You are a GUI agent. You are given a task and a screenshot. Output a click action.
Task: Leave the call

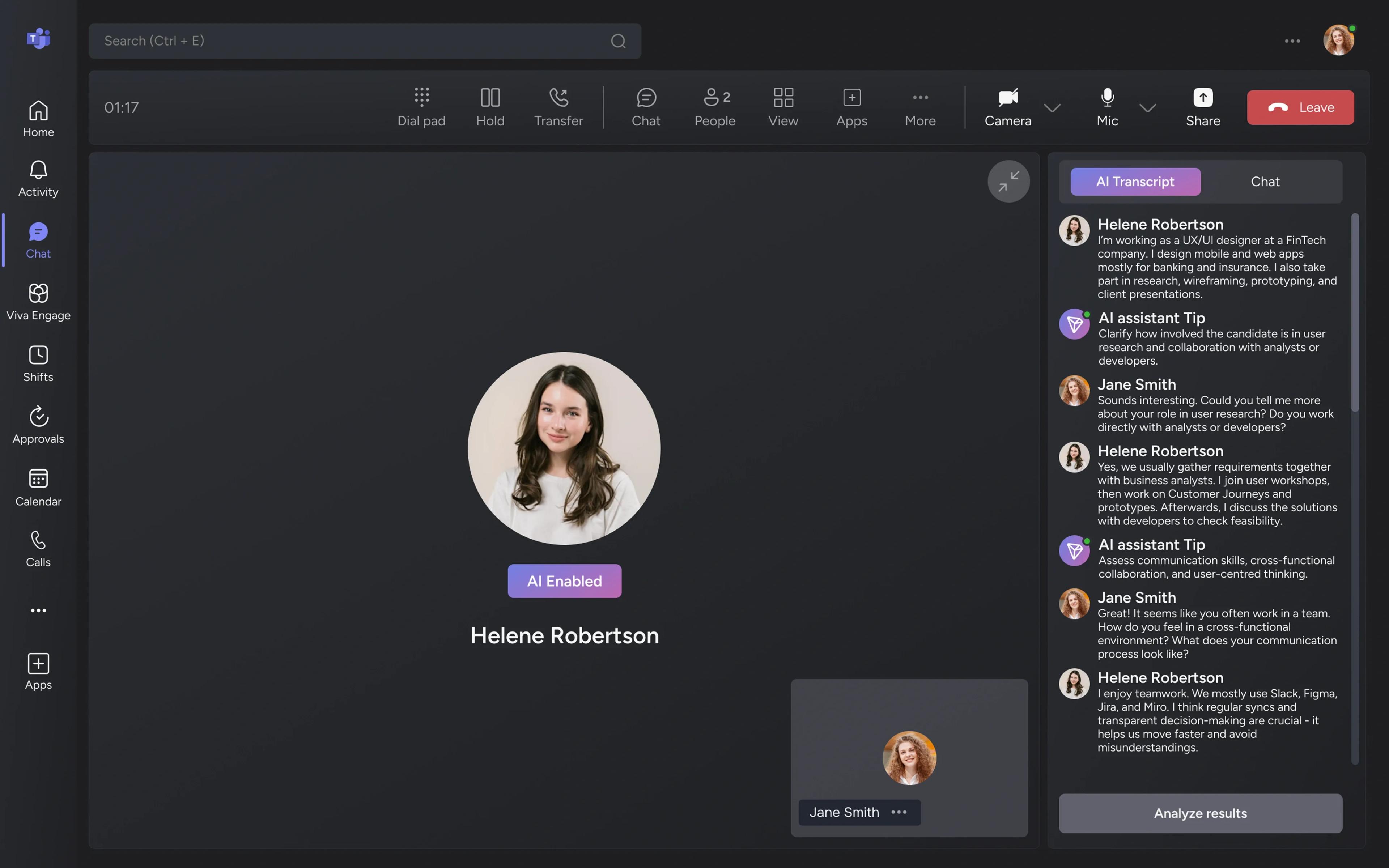(1300, 107)
